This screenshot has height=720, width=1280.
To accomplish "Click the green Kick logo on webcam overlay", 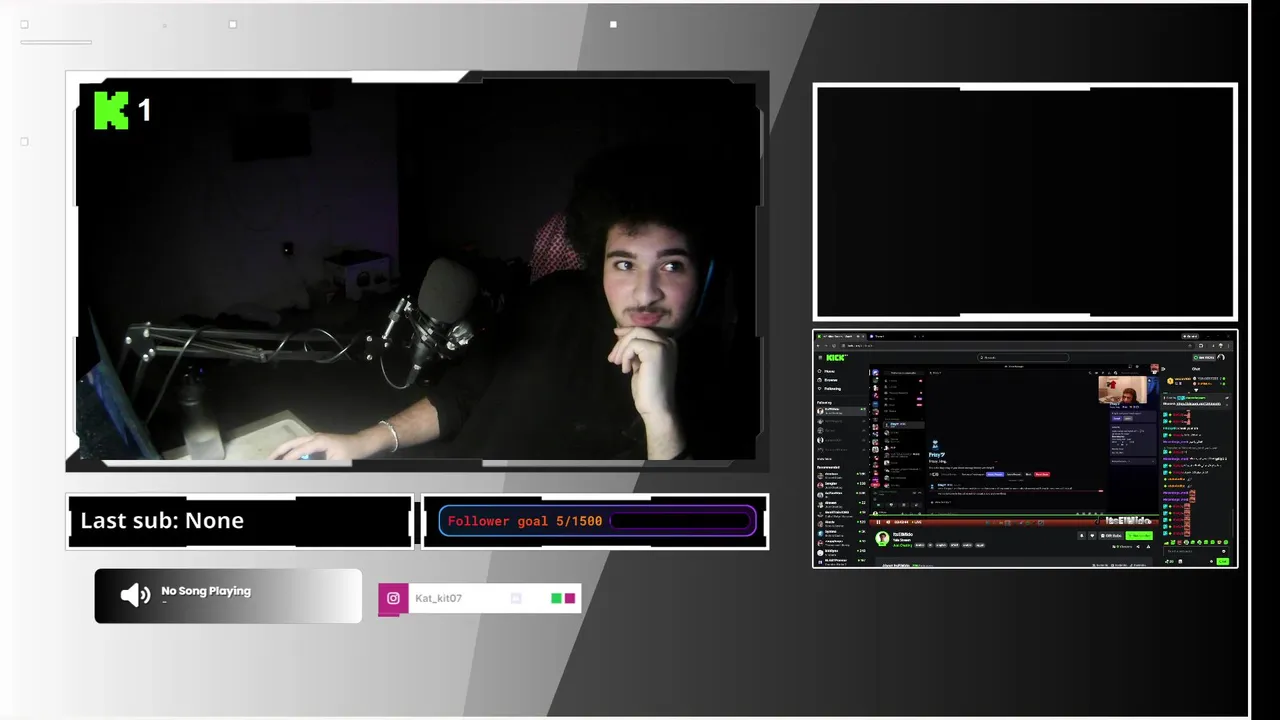I will tap(111, 110).
